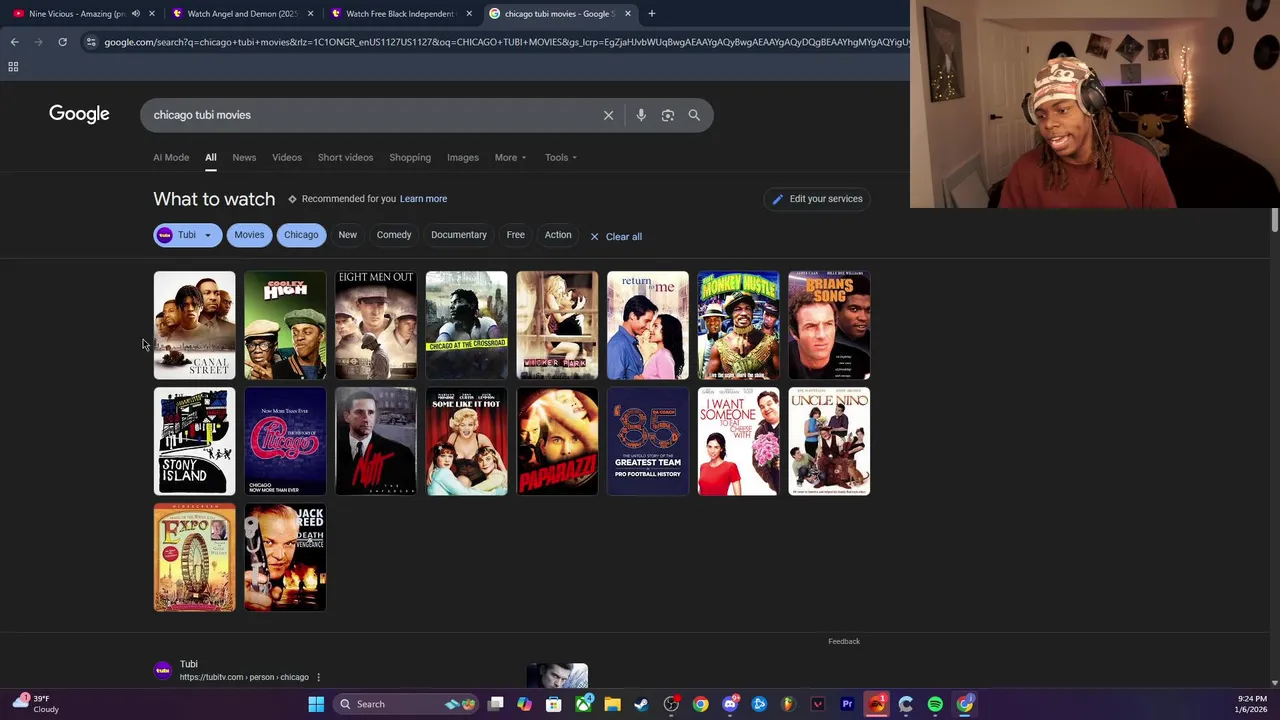The width and height of the screenshot is (1280, 720).
Task: Enable the Documentary filter chip
Action: [459, 235]
